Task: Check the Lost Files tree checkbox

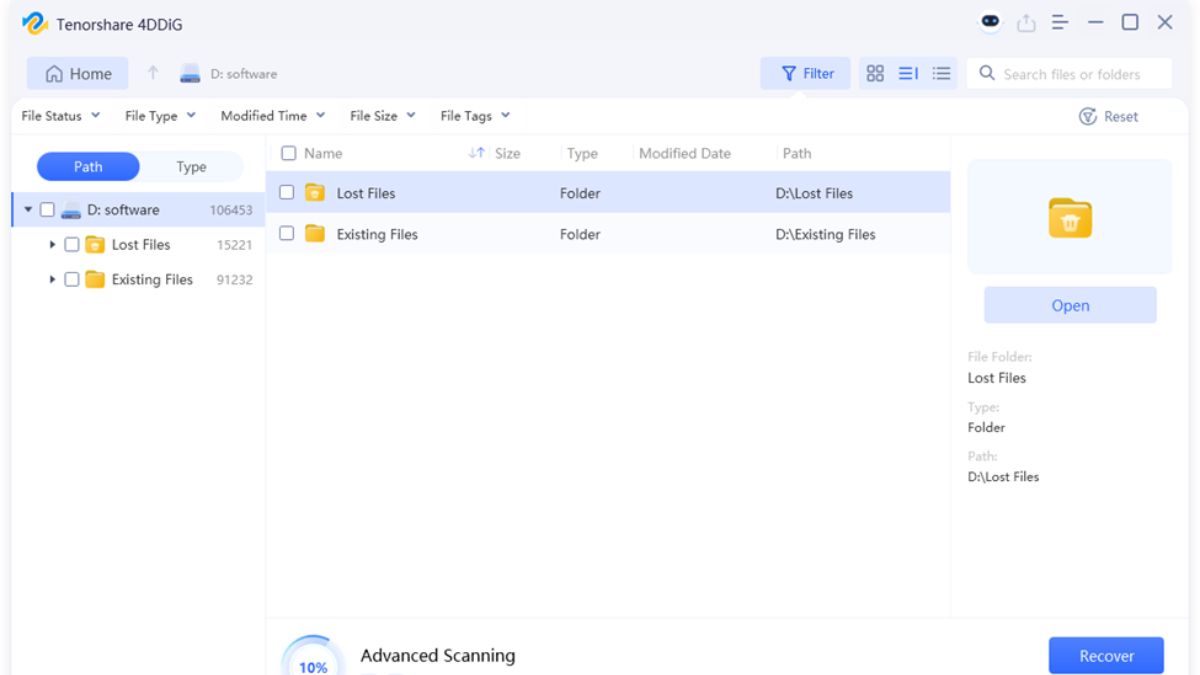Action: pyautogui.click(x=71, y=244)
